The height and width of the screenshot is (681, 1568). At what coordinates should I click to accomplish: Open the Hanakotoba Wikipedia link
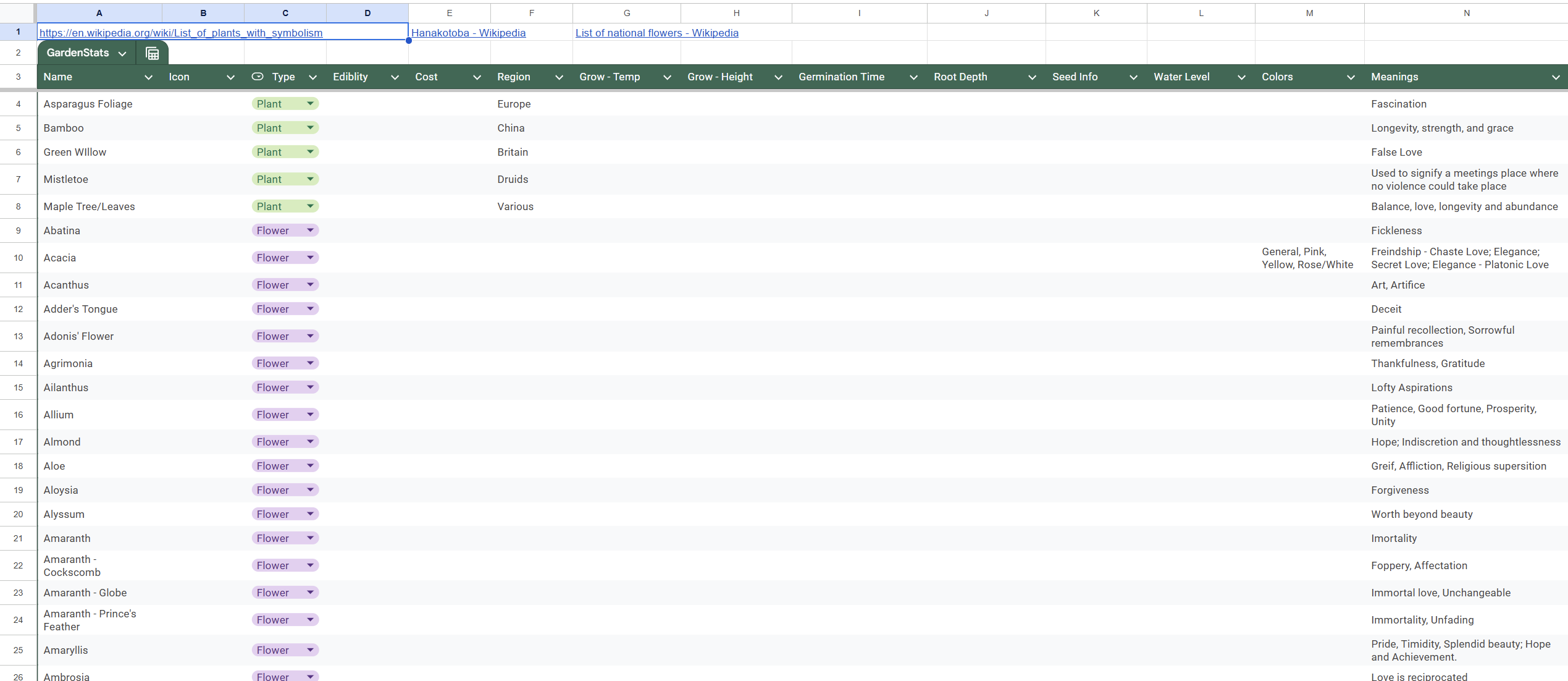468,33
